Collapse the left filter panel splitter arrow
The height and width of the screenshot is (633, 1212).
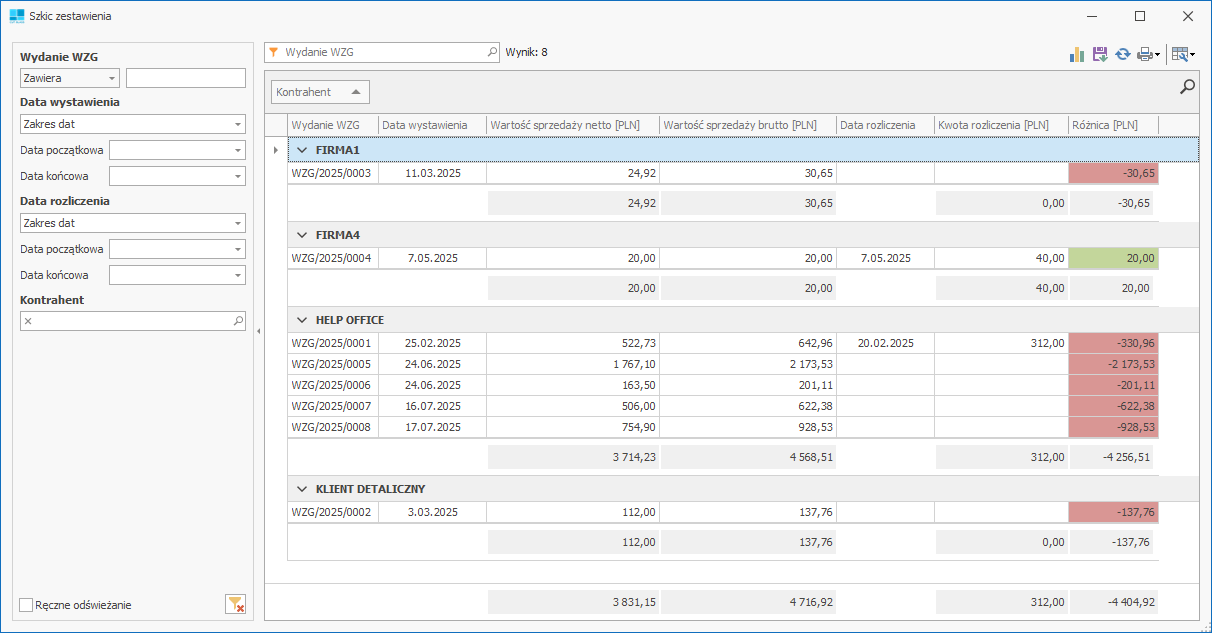coord(258,331)
